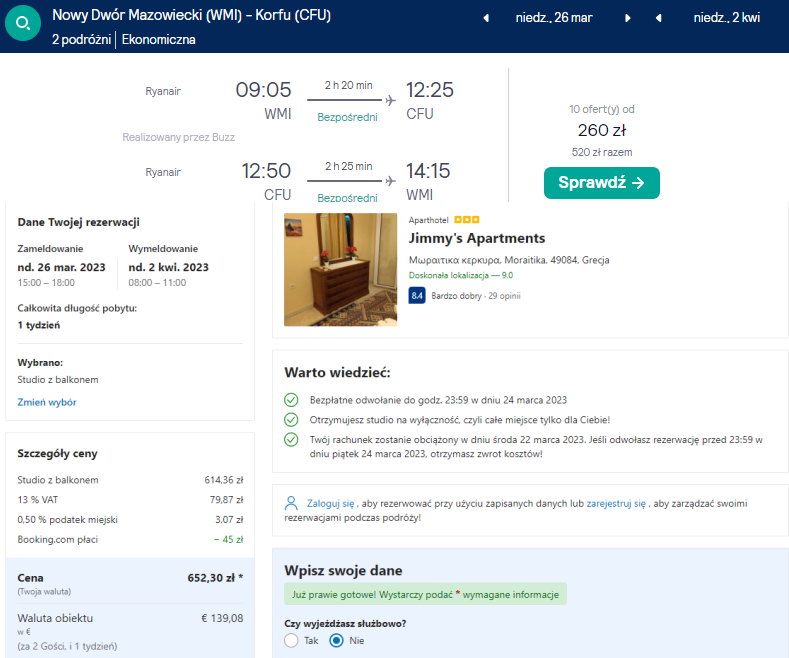Click return flight airplane icon
789x658 pixels.
pyautogui.click(x=390, y=181)
